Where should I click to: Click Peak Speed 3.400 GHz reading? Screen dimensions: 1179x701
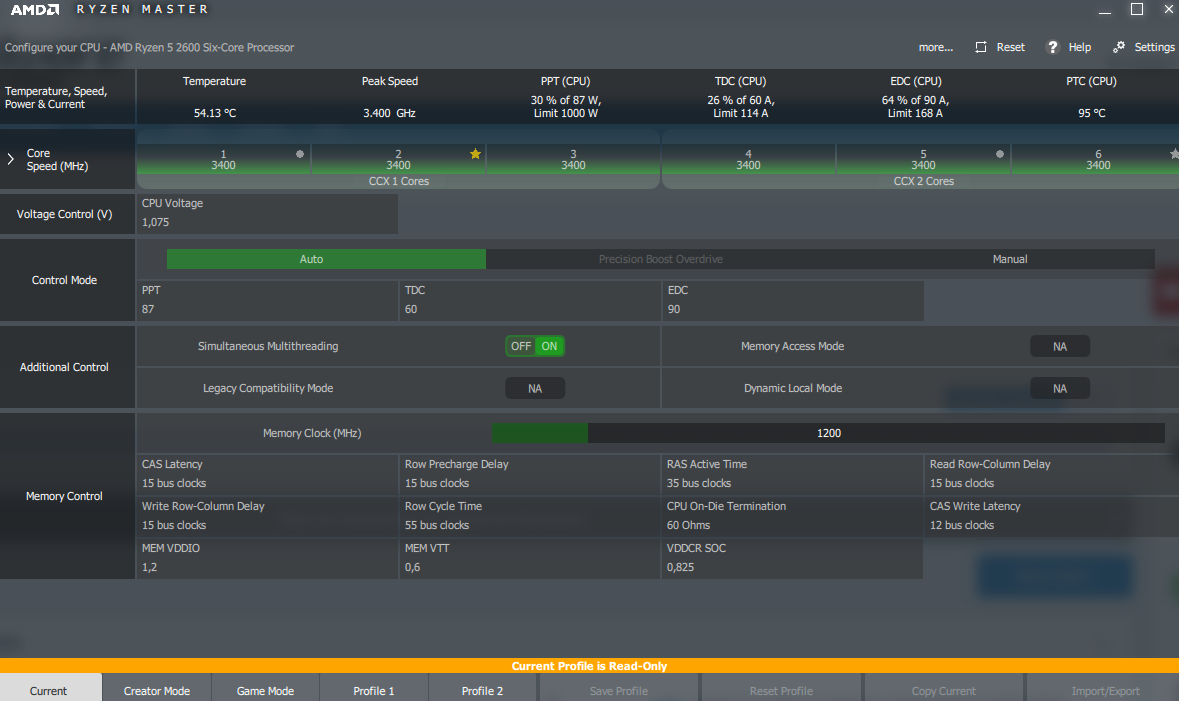coord(389,113)
